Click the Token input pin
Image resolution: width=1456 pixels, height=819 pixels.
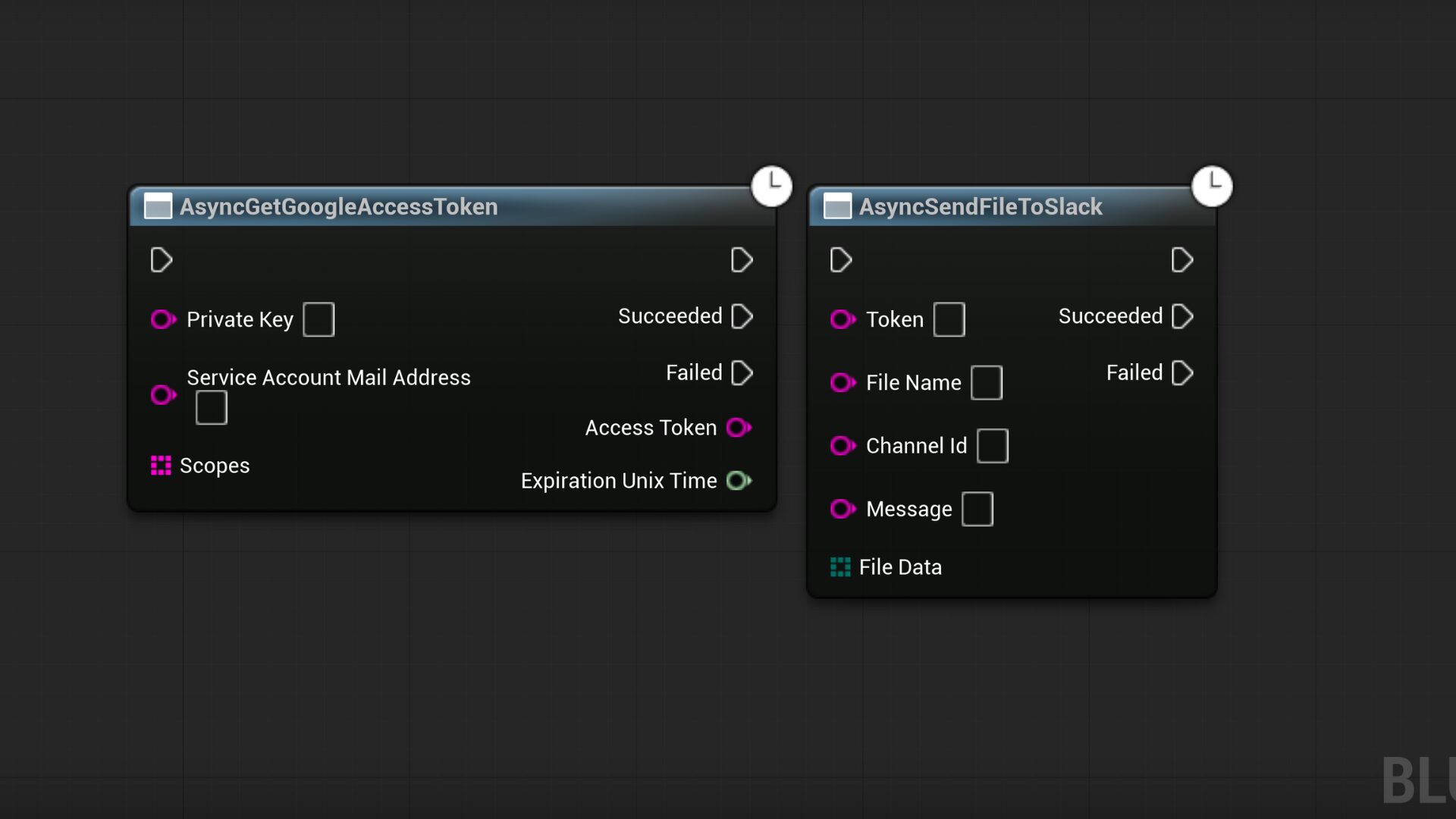pyautogui.click(x=843, y=319)
